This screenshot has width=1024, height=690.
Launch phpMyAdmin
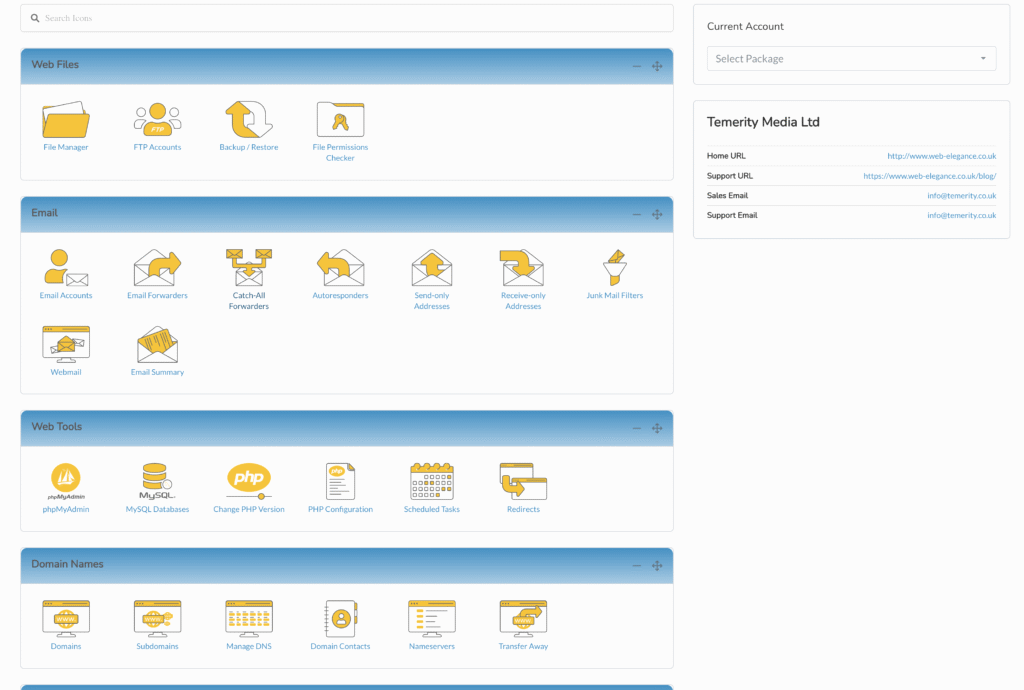[x=66, y=488]
